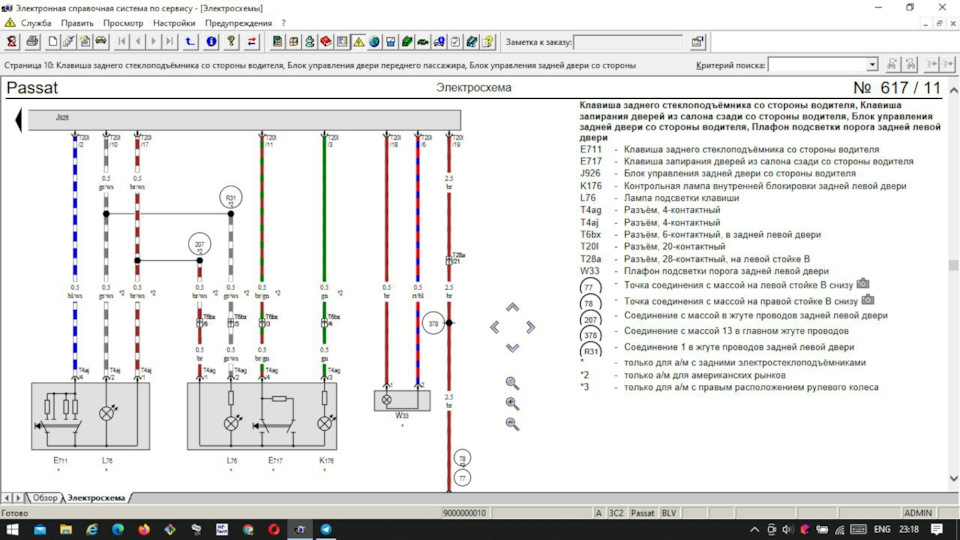Click the black left arrow beside J926

(18, 120)
